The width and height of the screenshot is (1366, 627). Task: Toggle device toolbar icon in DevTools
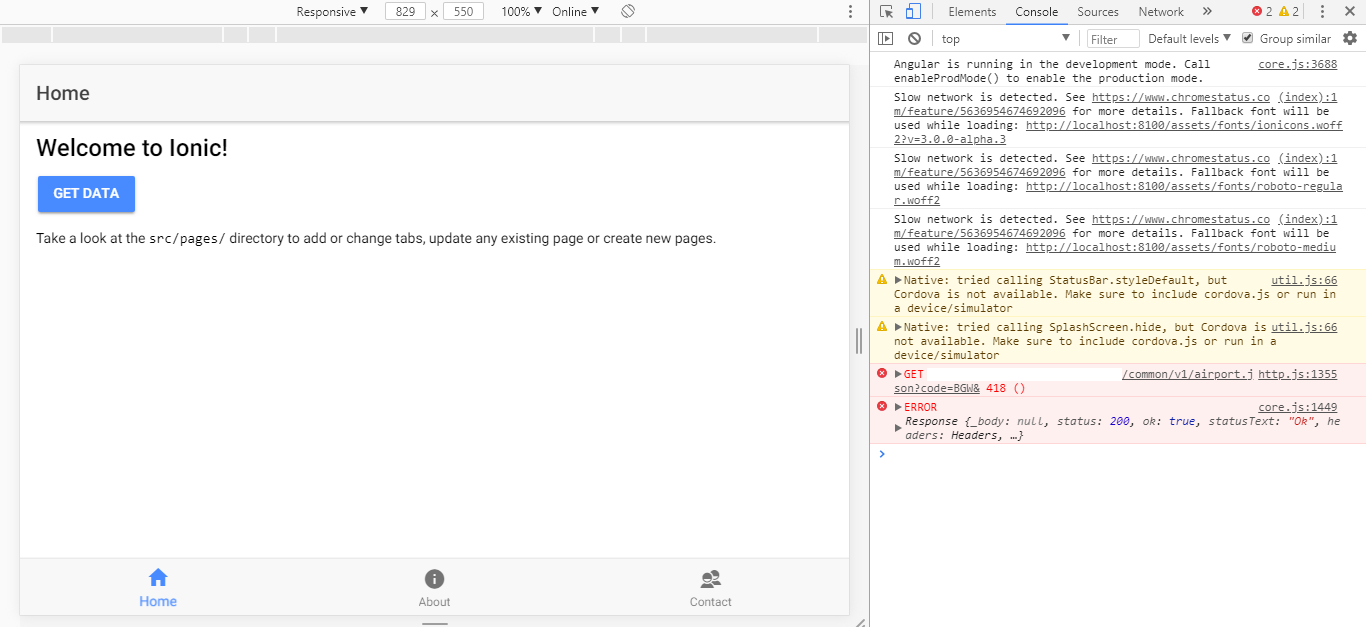tap(913, 12)
